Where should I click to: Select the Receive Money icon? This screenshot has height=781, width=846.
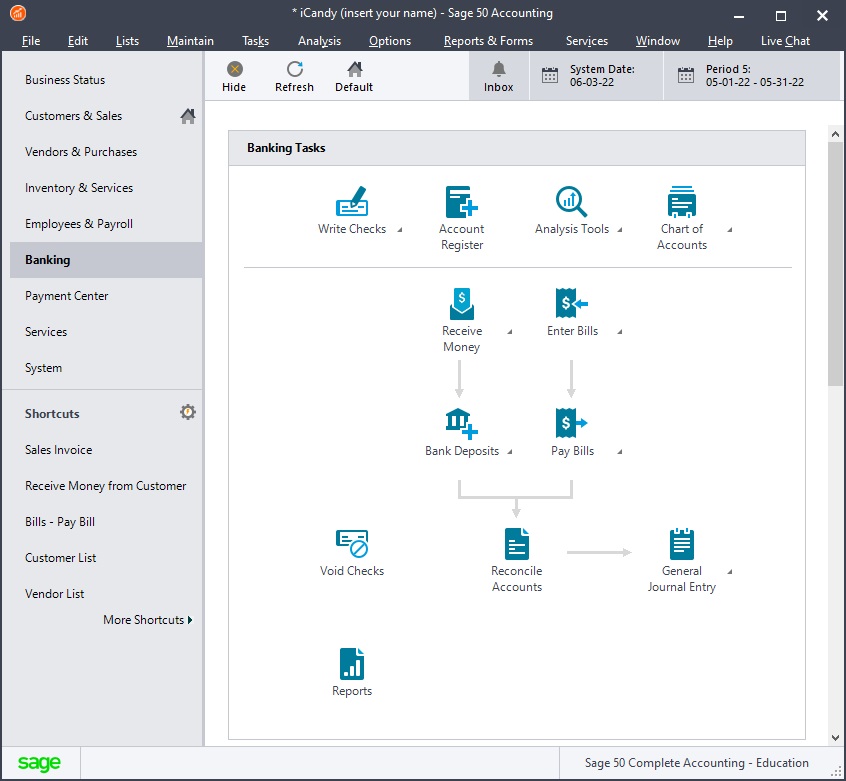tap(461, 304)
